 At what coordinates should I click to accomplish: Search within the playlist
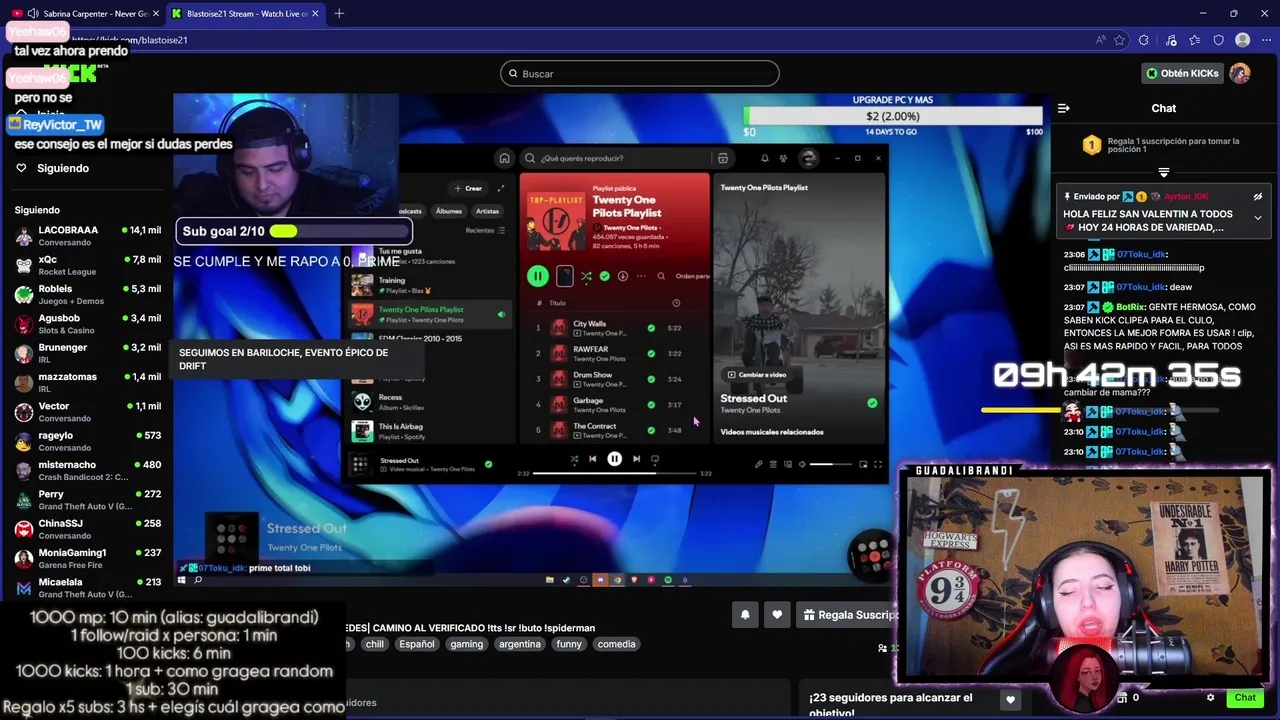coord(661,276)
